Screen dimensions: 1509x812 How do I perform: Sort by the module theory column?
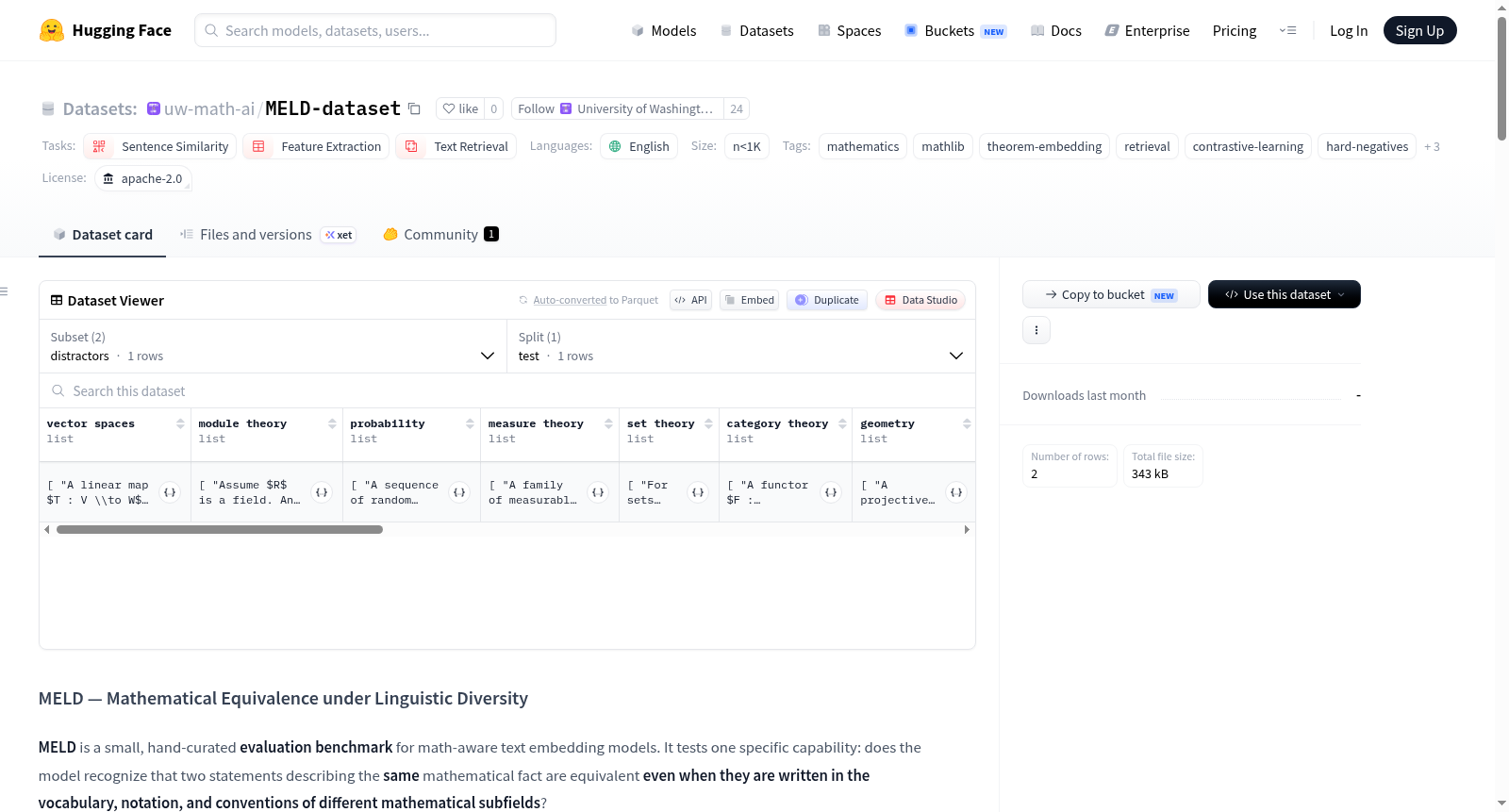[x=332, y=424]
